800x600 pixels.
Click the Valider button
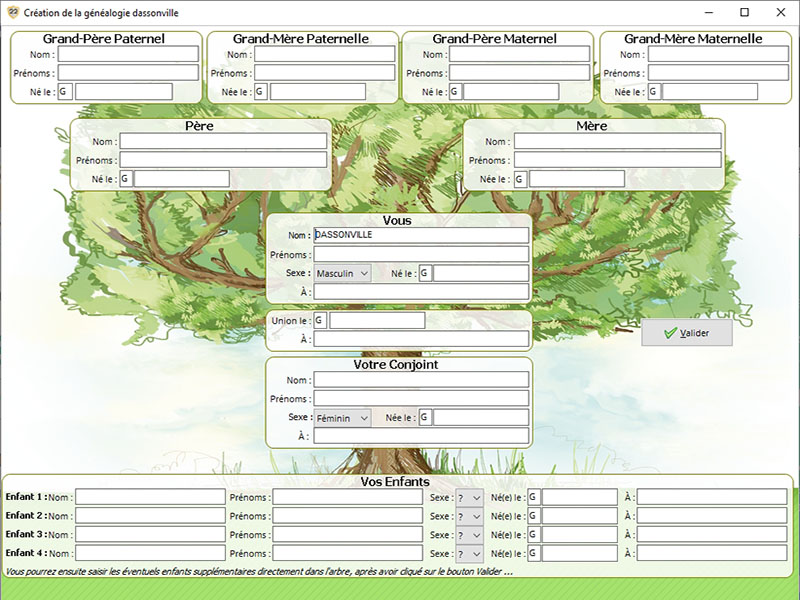click(686, 333)
